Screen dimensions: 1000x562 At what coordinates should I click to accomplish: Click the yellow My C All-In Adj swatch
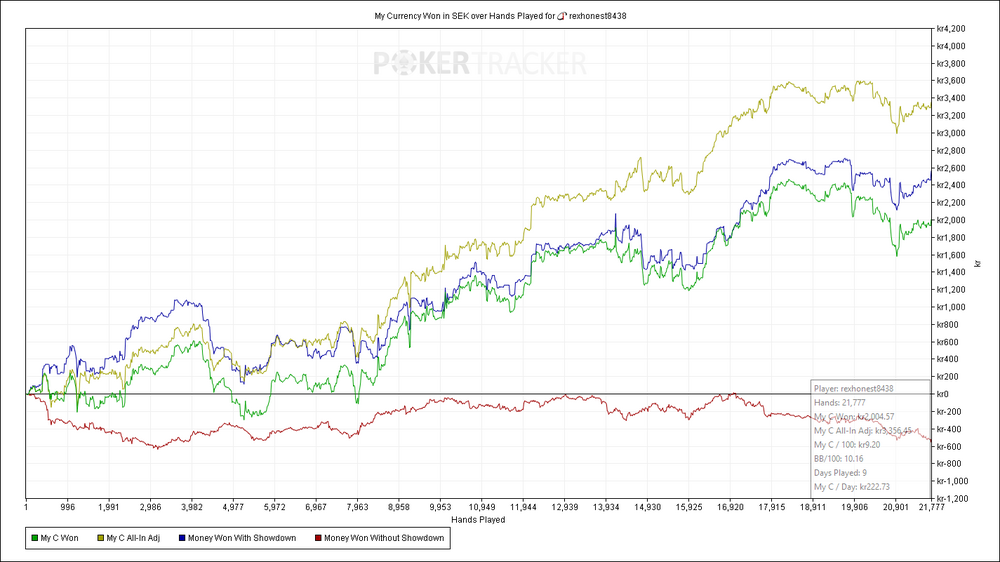tap(100, 538)
